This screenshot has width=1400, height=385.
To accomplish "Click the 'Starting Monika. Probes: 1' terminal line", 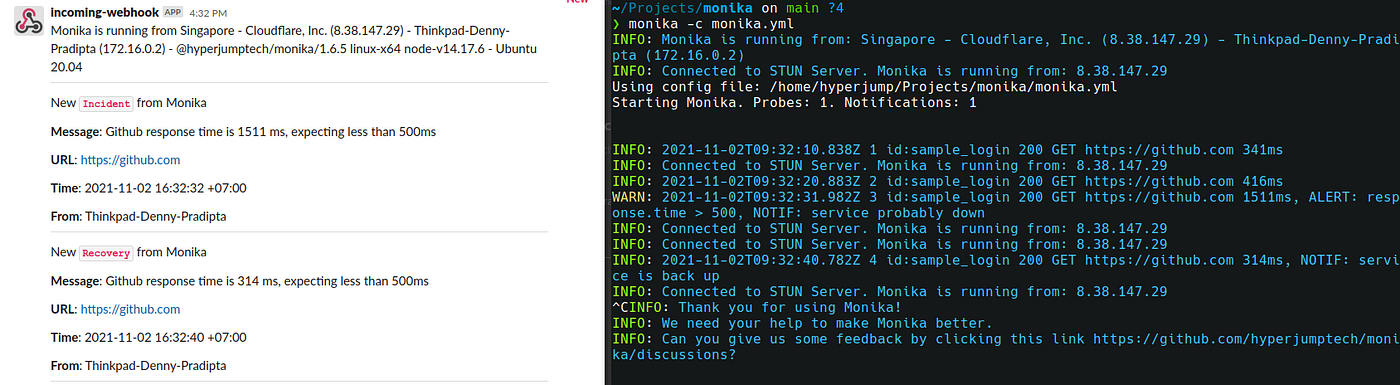I will [x=795, y=103].
